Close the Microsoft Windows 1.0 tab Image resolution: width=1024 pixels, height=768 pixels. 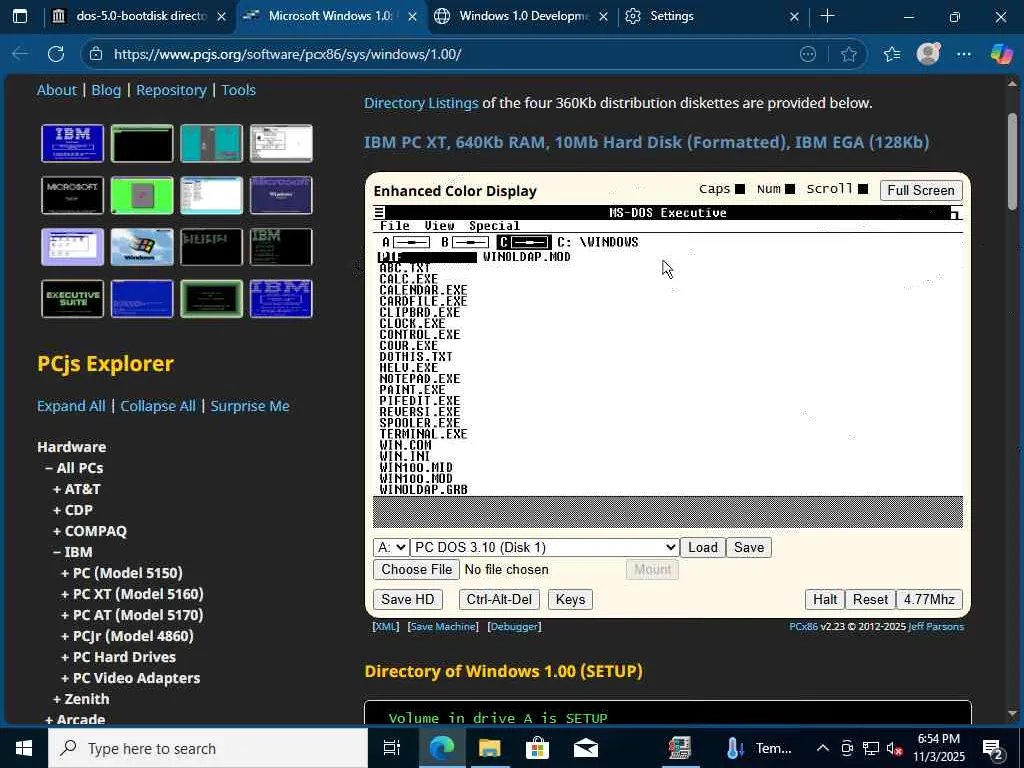pos(412,16)
